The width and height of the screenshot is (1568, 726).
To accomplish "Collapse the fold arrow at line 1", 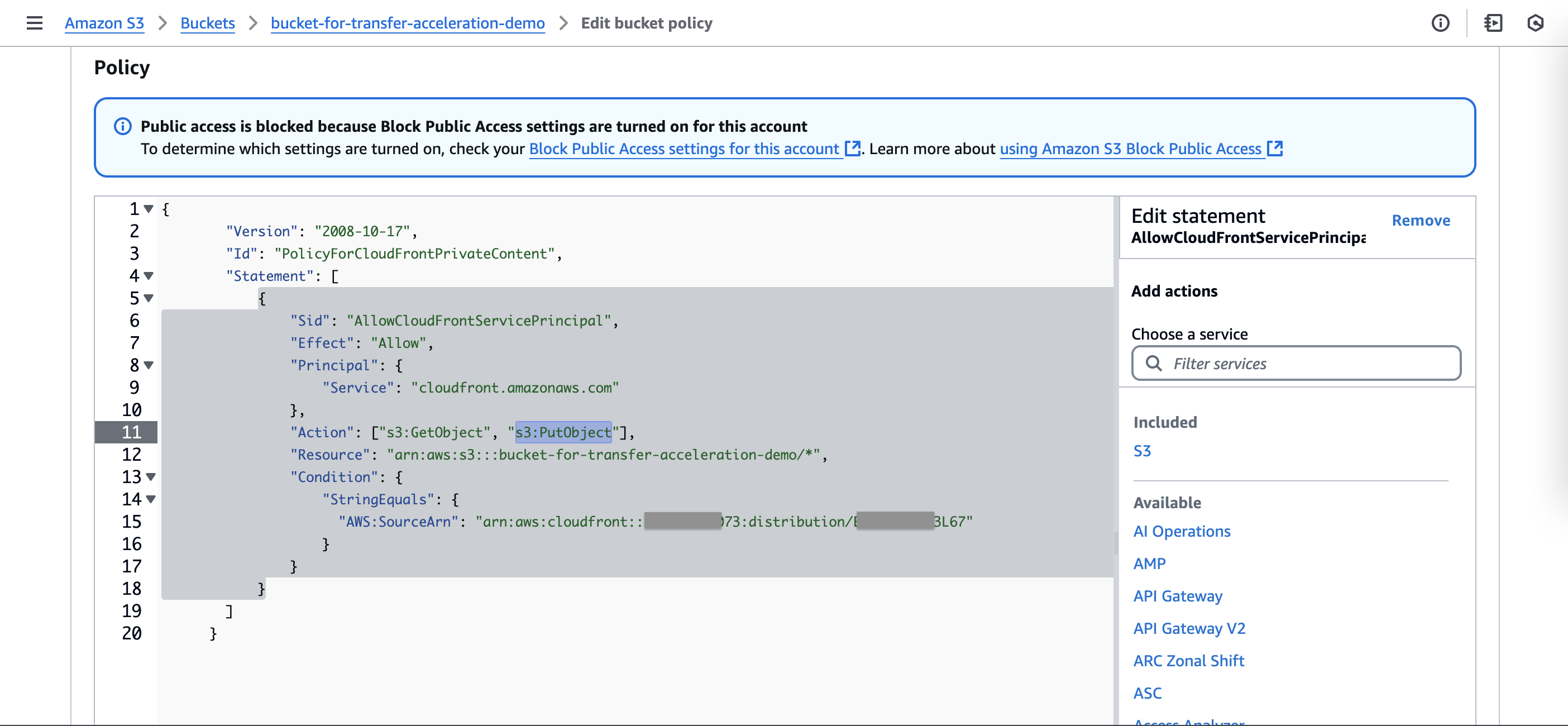I will (x=149, y=209).
